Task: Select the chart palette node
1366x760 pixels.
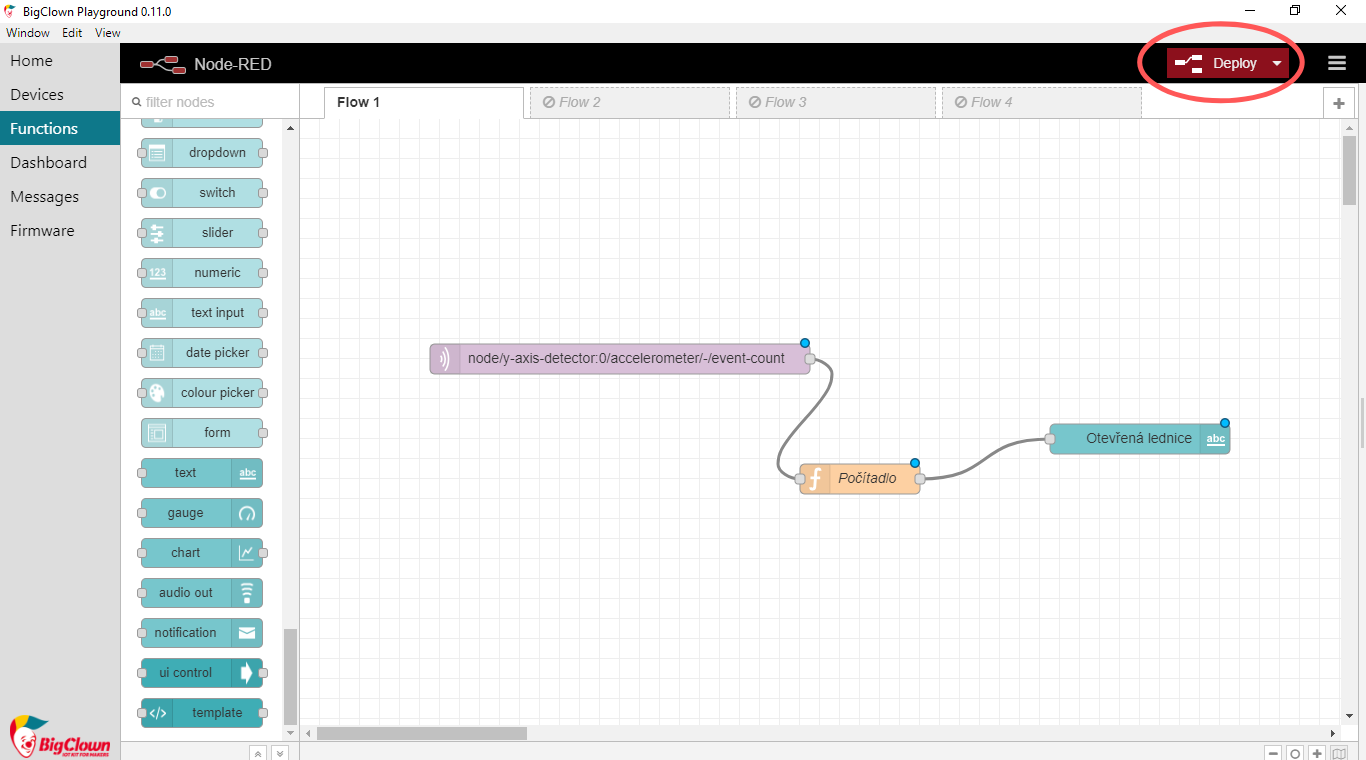Action: pos(202,553)
